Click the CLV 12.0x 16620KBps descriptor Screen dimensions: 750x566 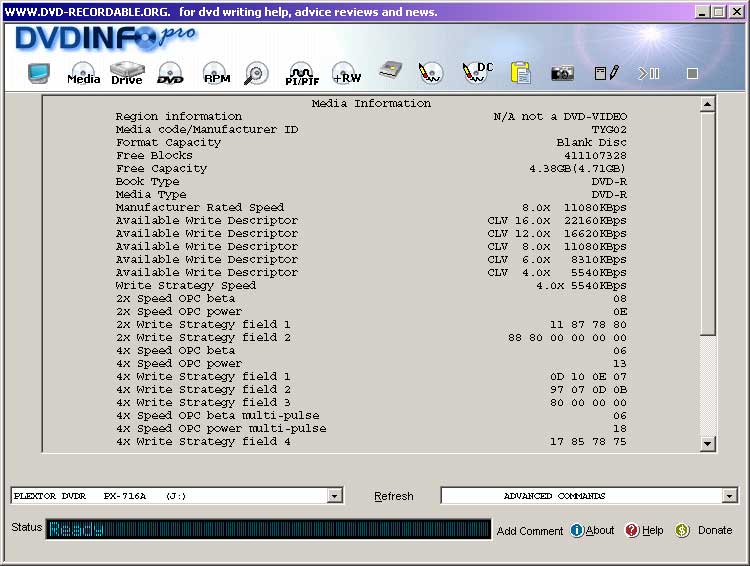coord(557,233)
